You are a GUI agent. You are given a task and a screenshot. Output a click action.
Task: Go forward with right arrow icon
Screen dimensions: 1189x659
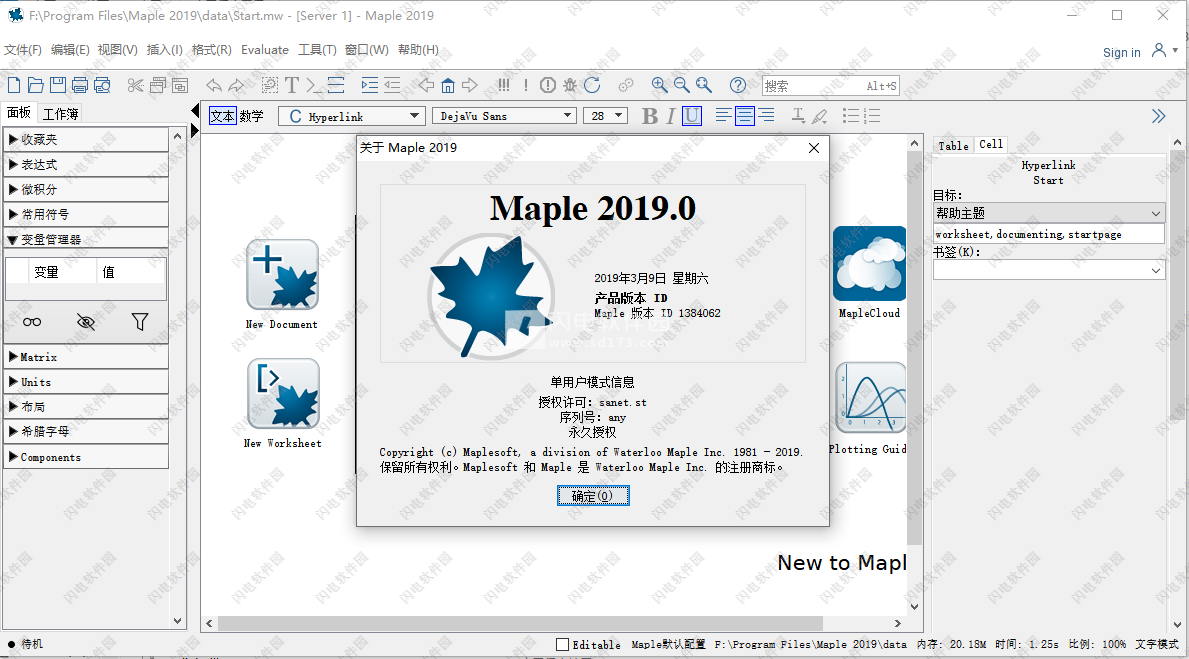click(x=470, y=85)
